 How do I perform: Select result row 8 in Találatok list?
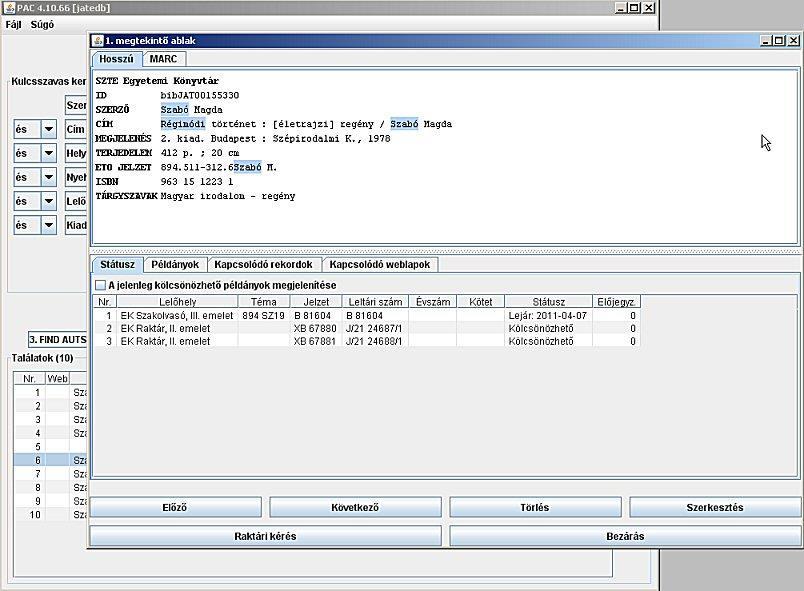50,487
